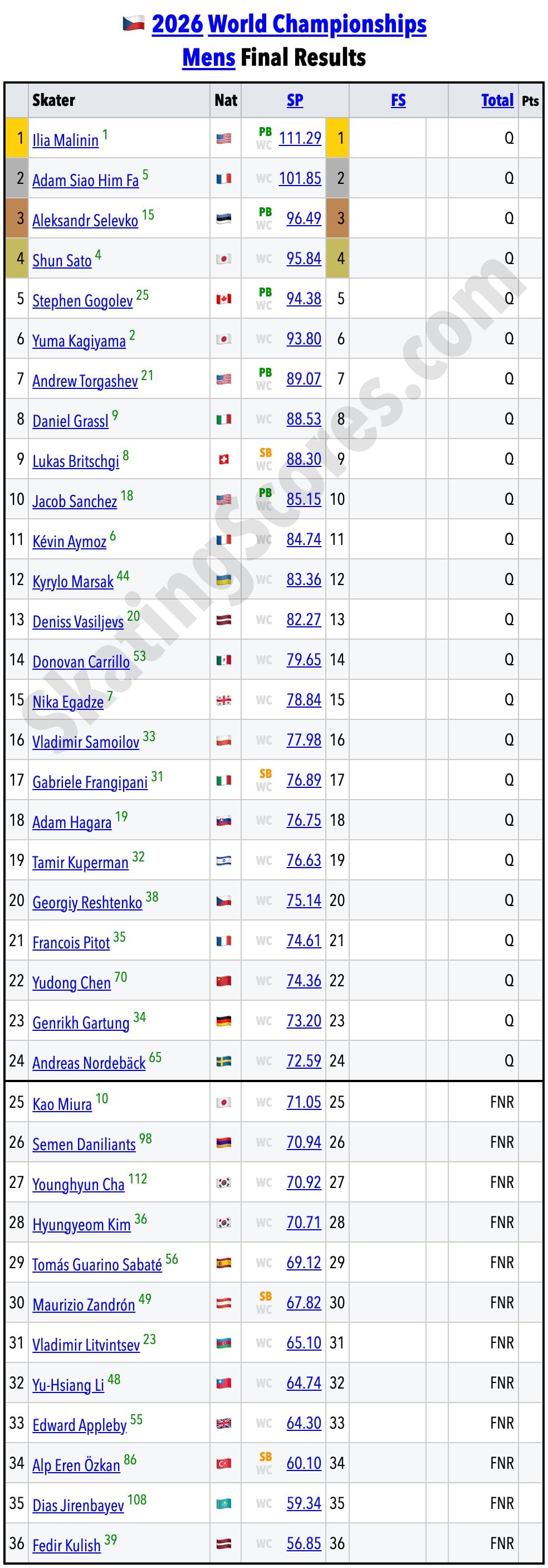Click the Swiss flag in Lukas Britschgi's row
The height and width of the screenshot is (1568, 548).
click(224, 460)
